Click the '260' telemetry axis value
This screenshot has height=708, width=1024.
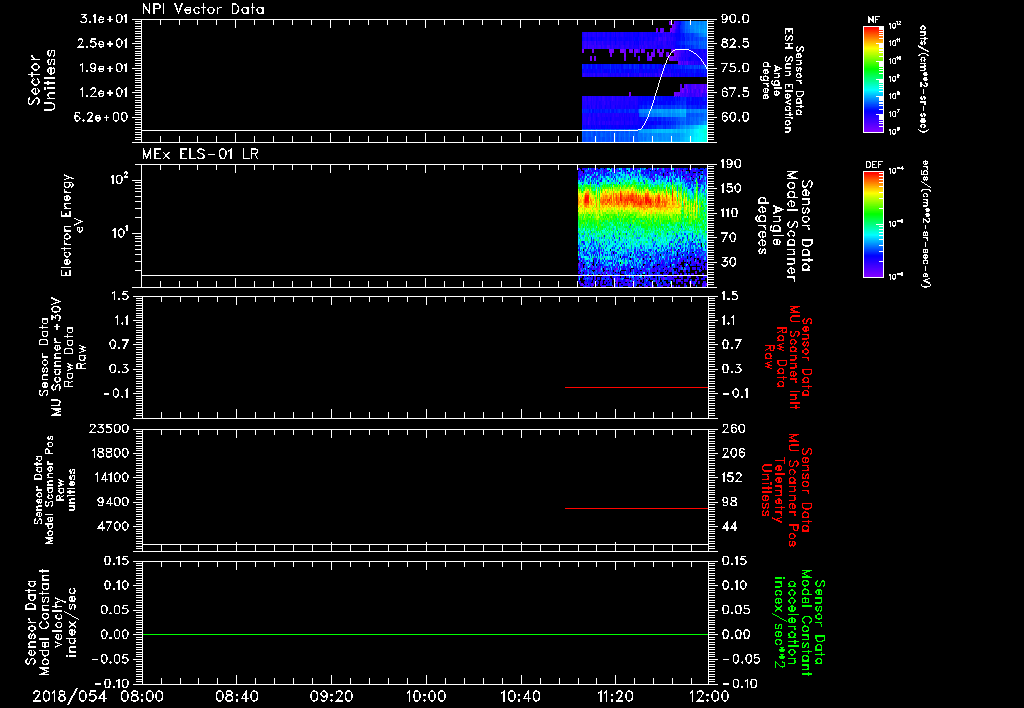[x=732, y=428]
